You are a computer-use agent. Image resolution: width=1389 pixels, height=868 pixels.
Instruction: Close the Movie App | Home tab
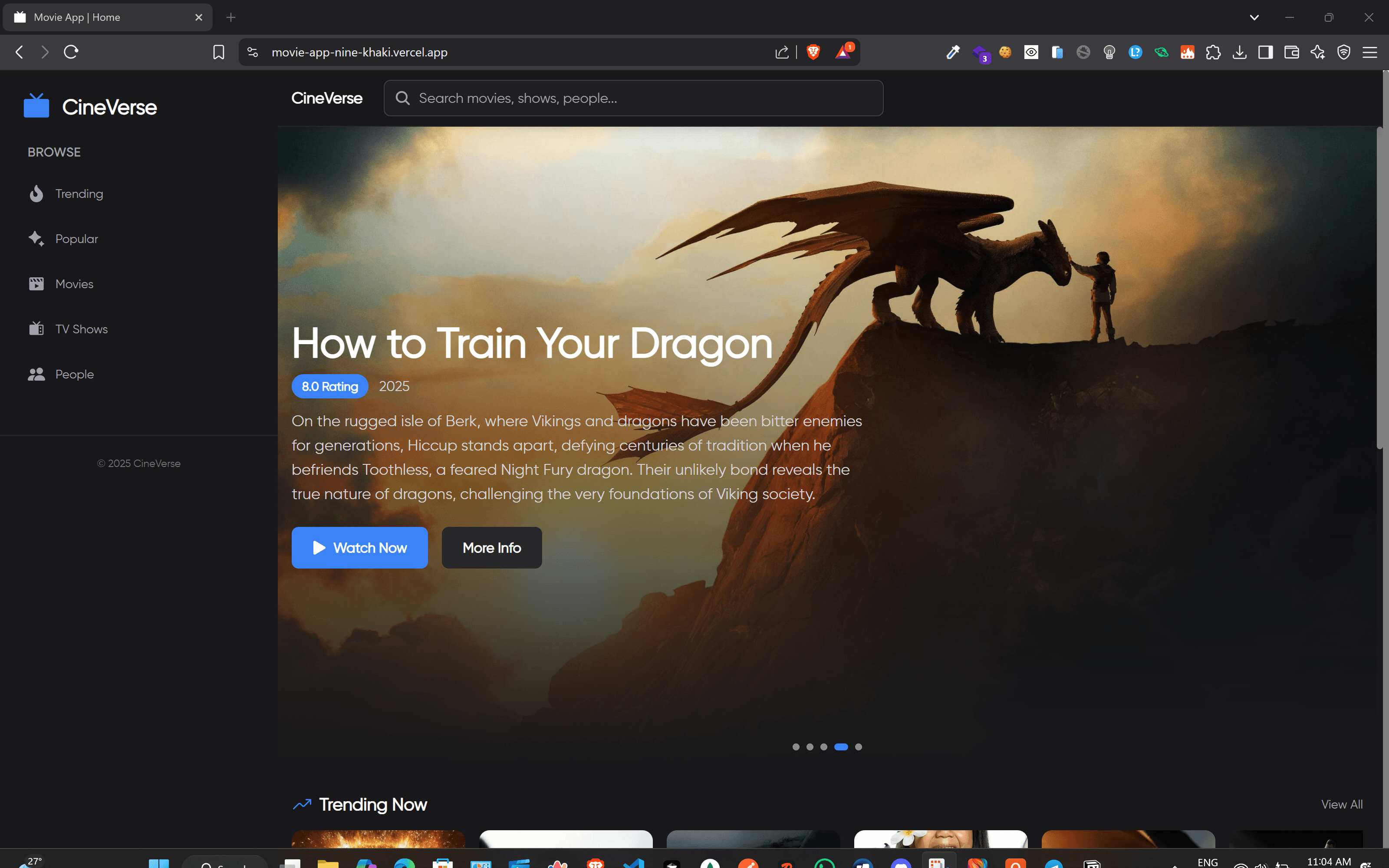(x=199, y=17)
